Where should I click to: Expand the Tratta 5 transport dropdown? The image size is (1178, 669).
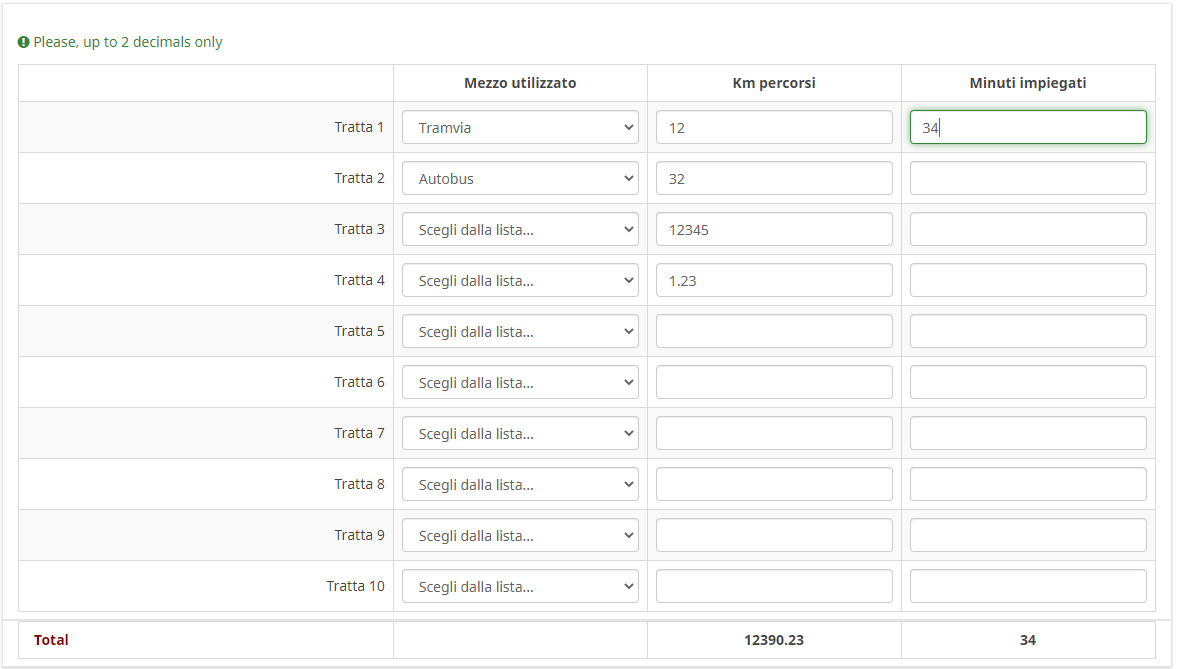[520, 331]
